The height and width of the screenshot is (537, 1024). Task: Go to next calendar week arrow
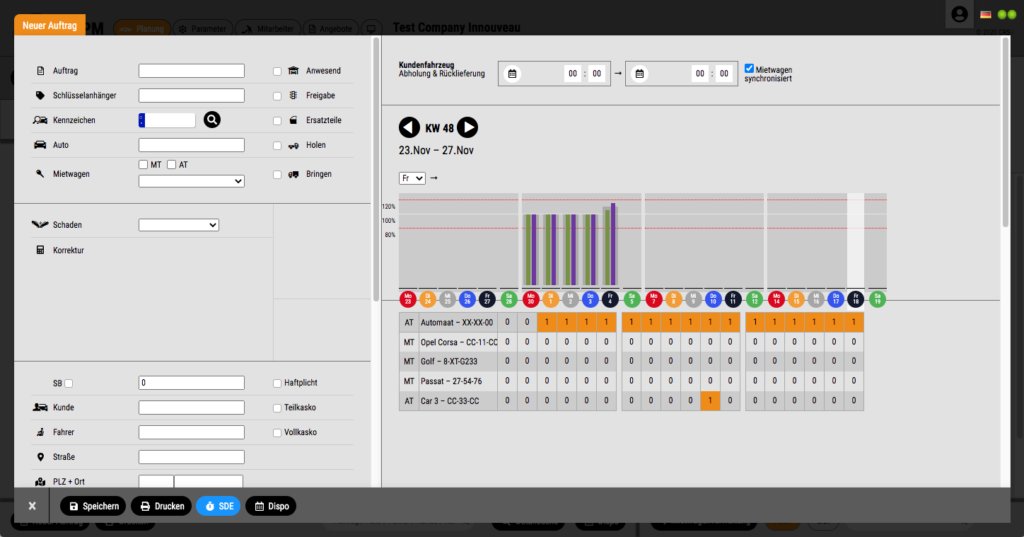467,127
